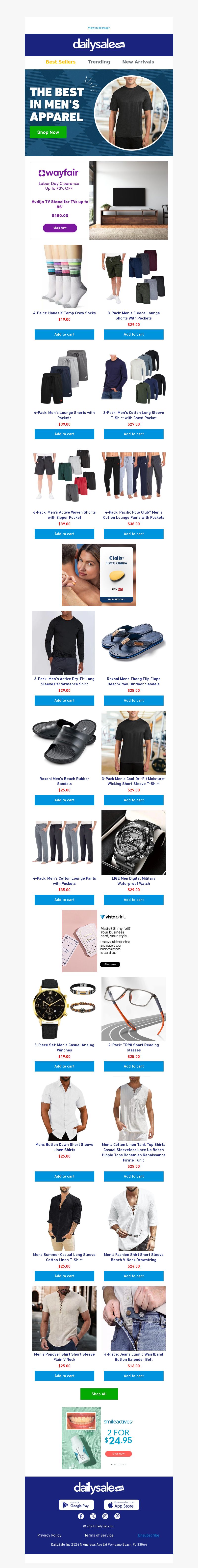Open the Instagram icon in footer
198x1568 pixels.
coord(105,1516)
